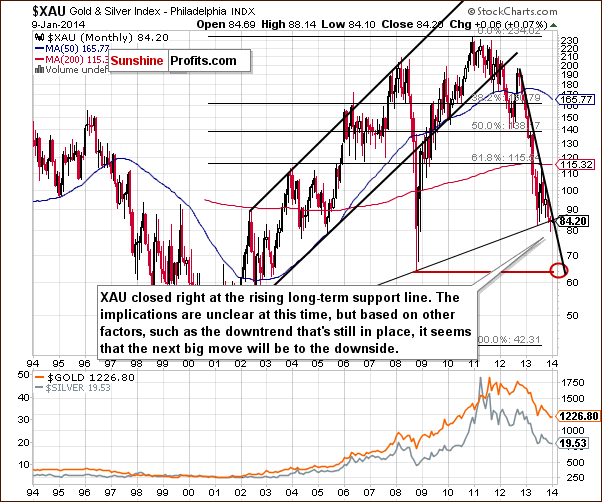602x502 pixels.
Task: Click the 9-Jan-2014 date label
Action: [58, 25]
